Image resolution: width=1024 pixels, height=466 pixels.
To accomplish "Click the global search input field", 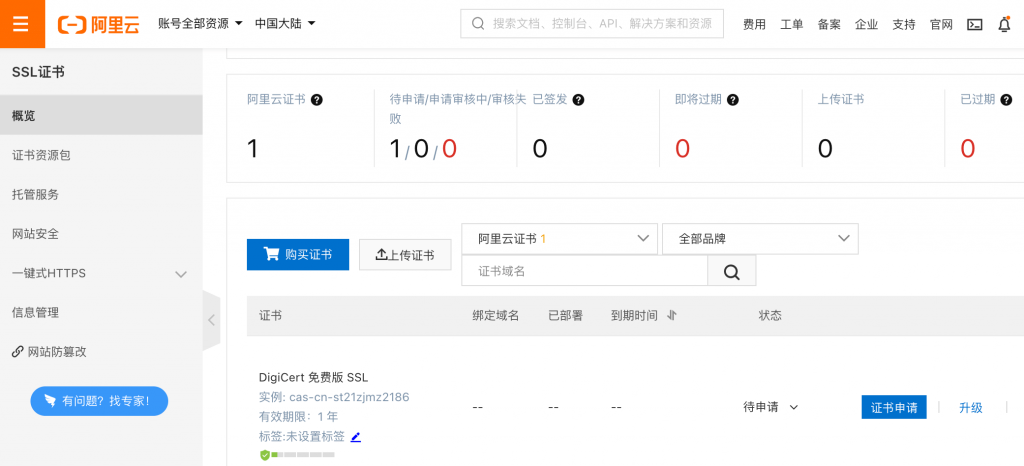I will tap(592, 24).
